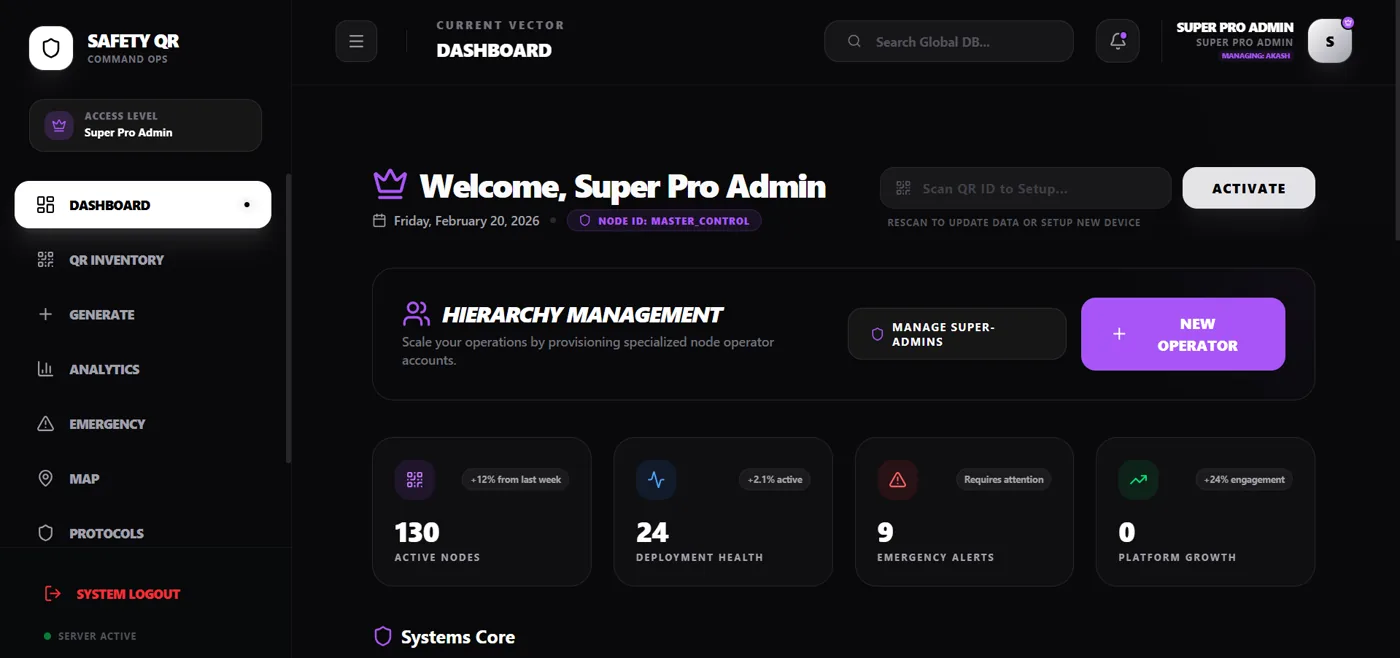1400x658 pixels.
Task: Click the Super Pro Admin name in header
Action: [1235, 28]
